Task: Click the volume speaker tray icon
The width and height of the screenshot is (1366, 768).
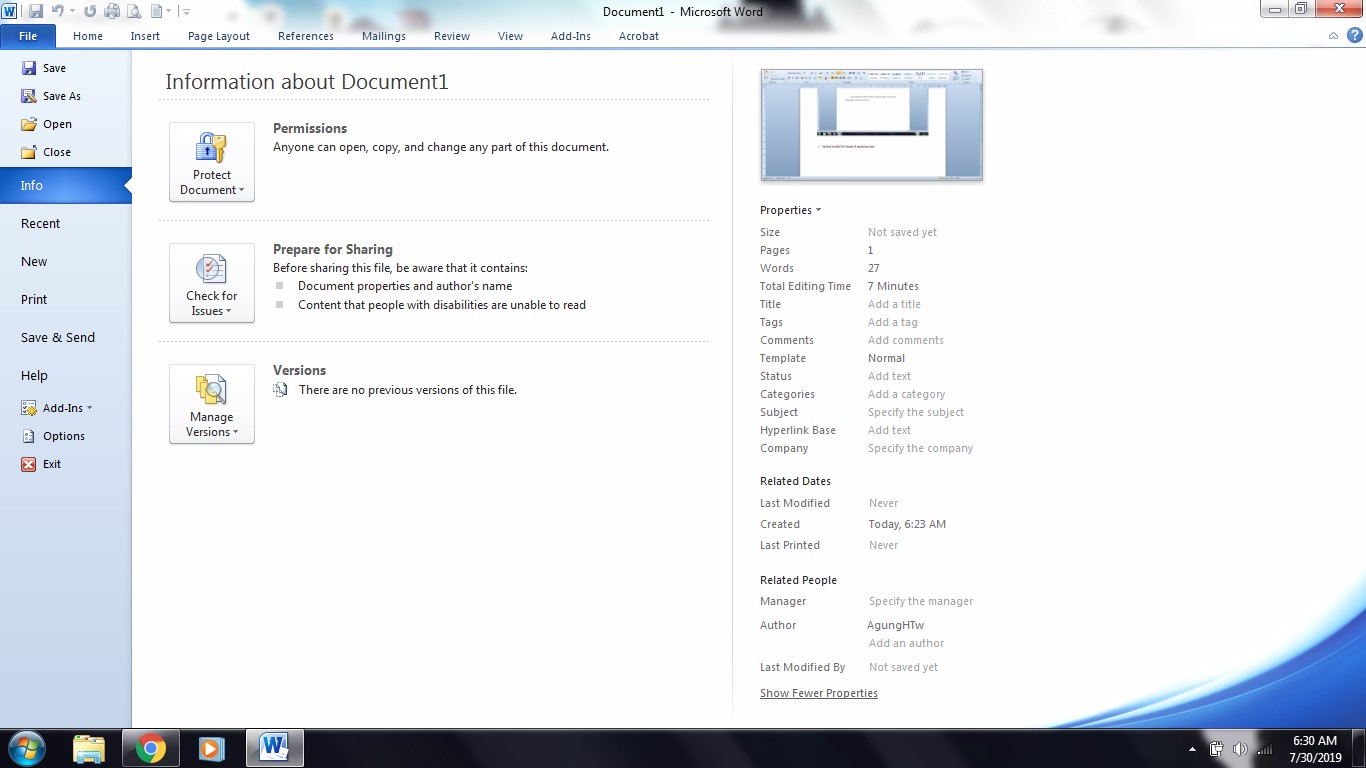Action: tap(1241, 749)
